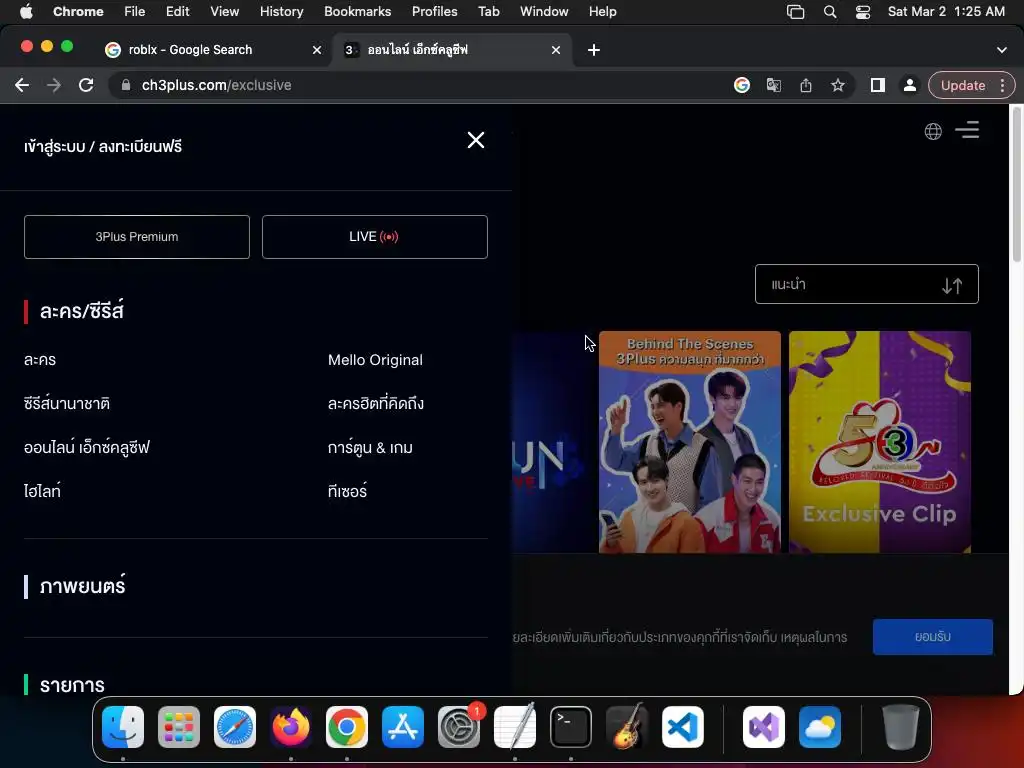This screenshot has height=768, width=1024.
Task: Launch Safari from the Dock
Action: pyautogui.click(x=235, y=727)
